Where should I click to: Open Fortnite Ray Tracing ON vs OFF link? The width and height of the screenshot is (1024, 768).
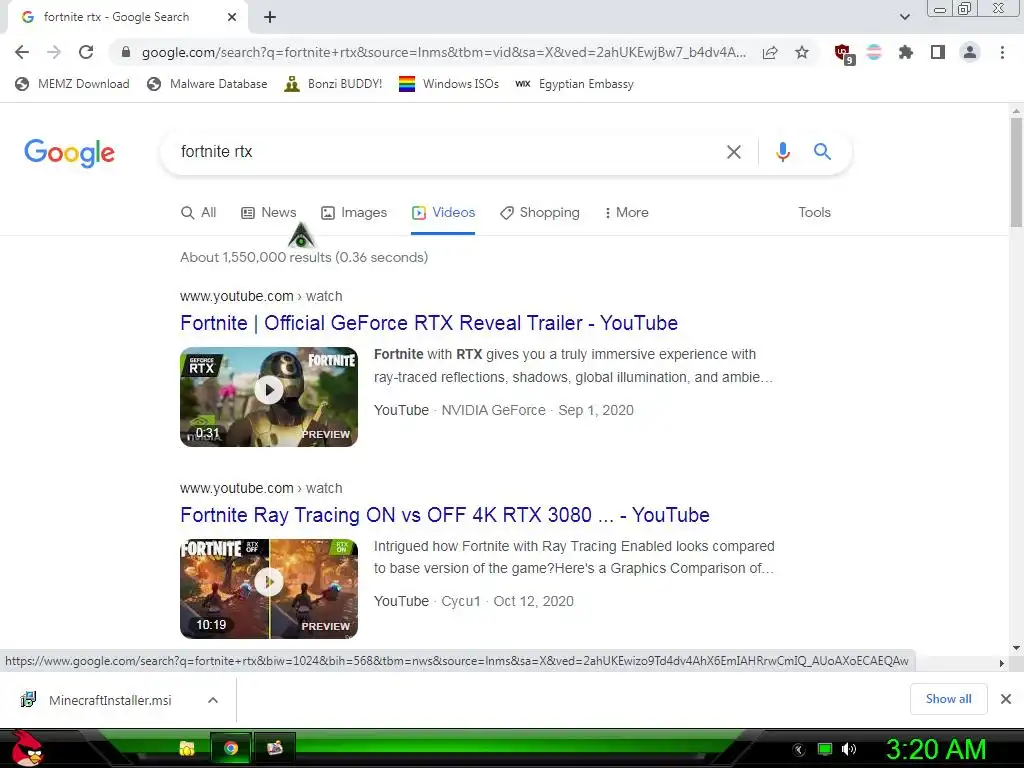point(445,515)
